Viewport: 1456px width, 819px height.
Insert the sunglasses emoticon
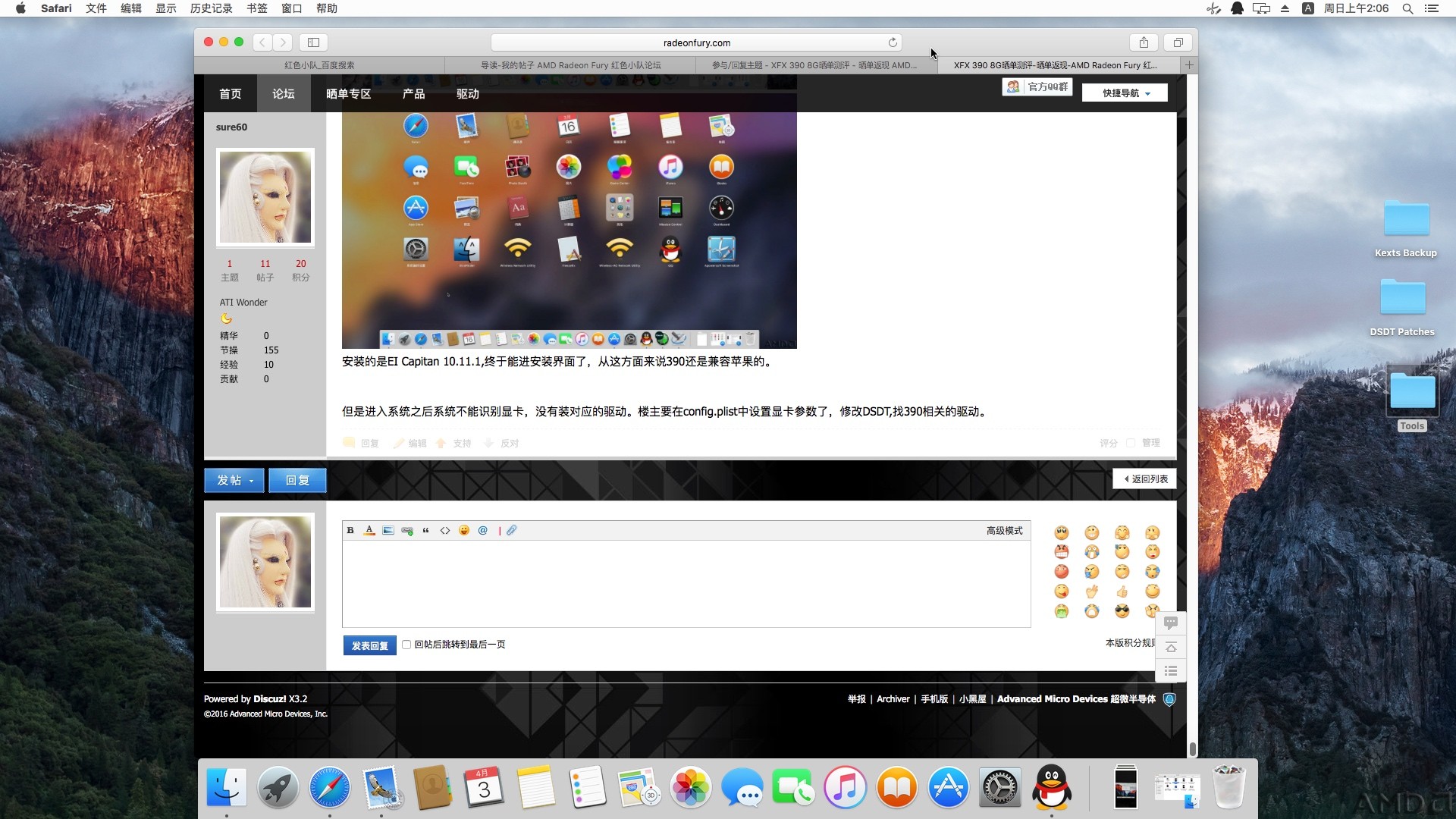(1122, 611)
